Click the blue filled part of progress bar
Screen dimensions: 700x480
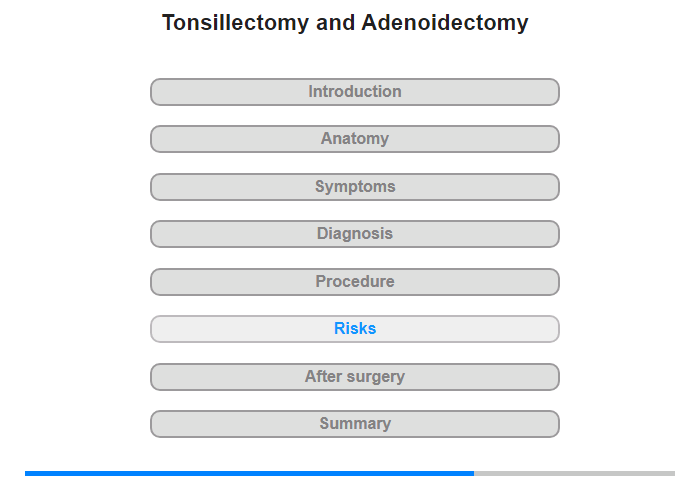pyautogui.click(x=249, y=473)
